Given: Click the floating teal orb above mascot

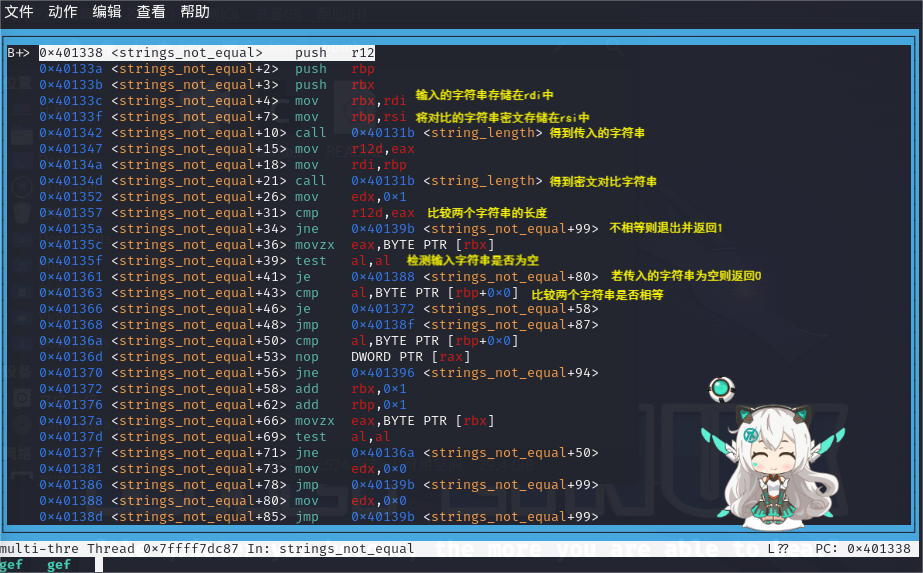Looking at the screenshot, I should [x=720, y=389].
